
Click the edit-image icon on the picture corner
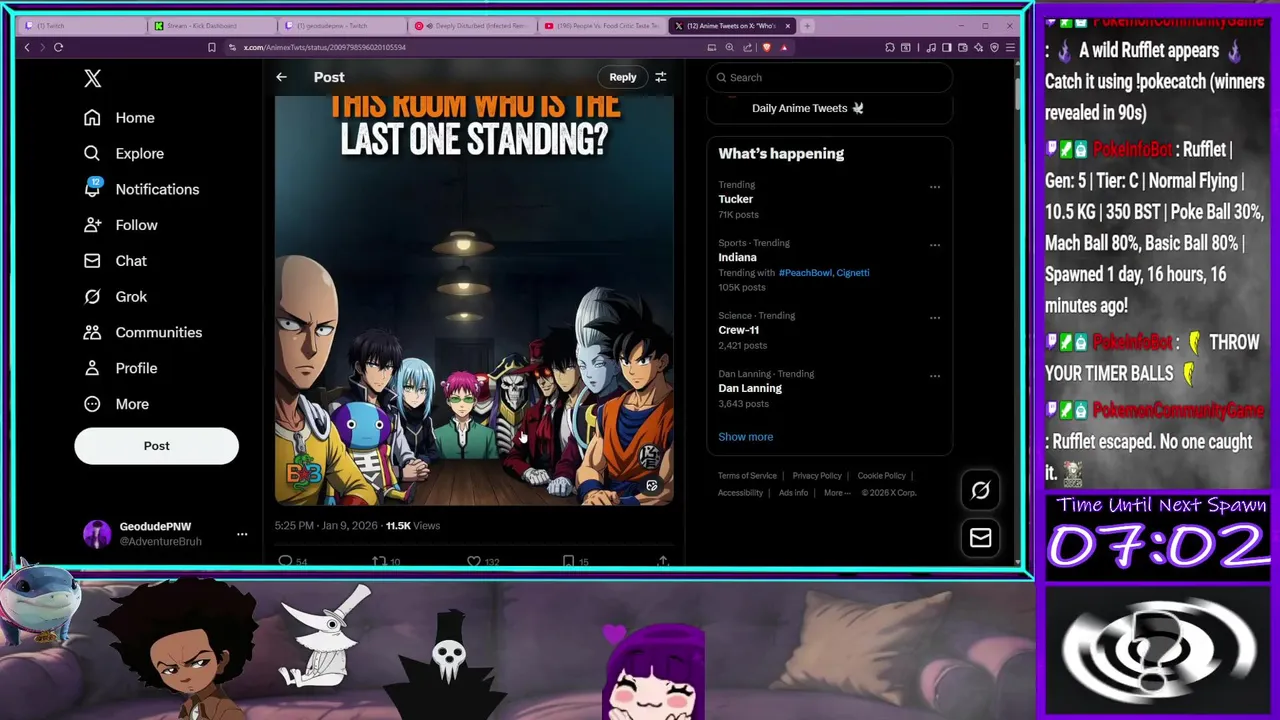click(652, 486)
